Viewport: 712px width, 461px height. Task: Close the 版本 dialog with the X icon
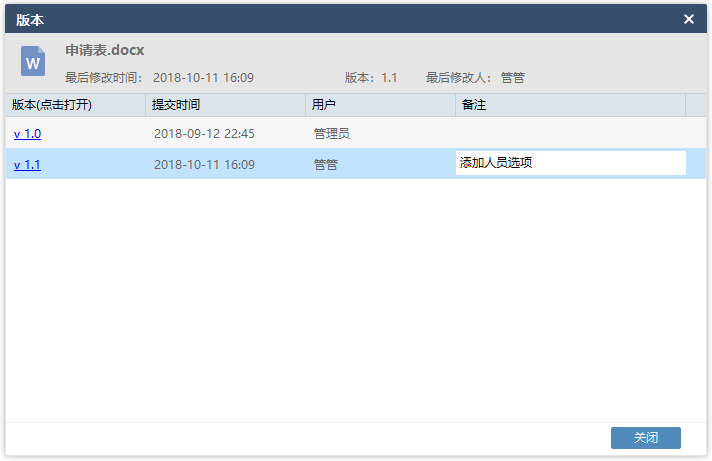pos(688,19)
